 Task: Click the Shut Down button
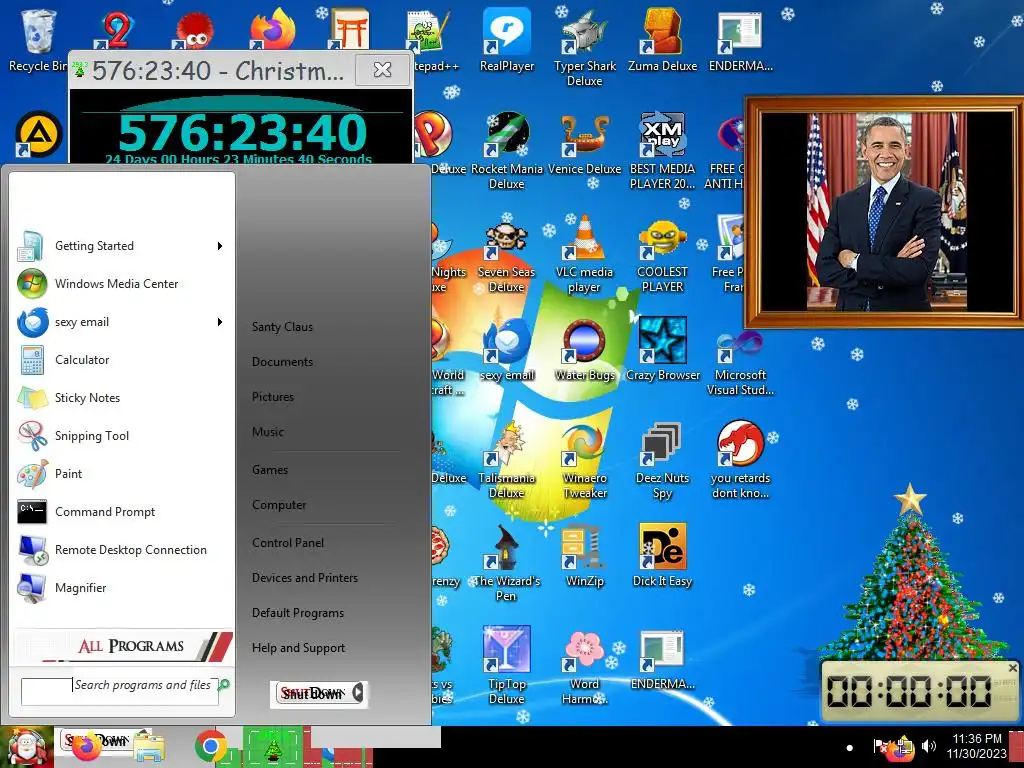point(311,693)
